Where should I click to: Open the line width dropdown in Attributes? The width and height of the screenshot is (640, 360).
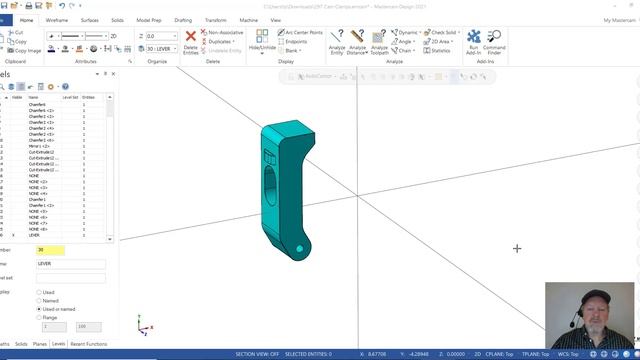click(106, 36)
